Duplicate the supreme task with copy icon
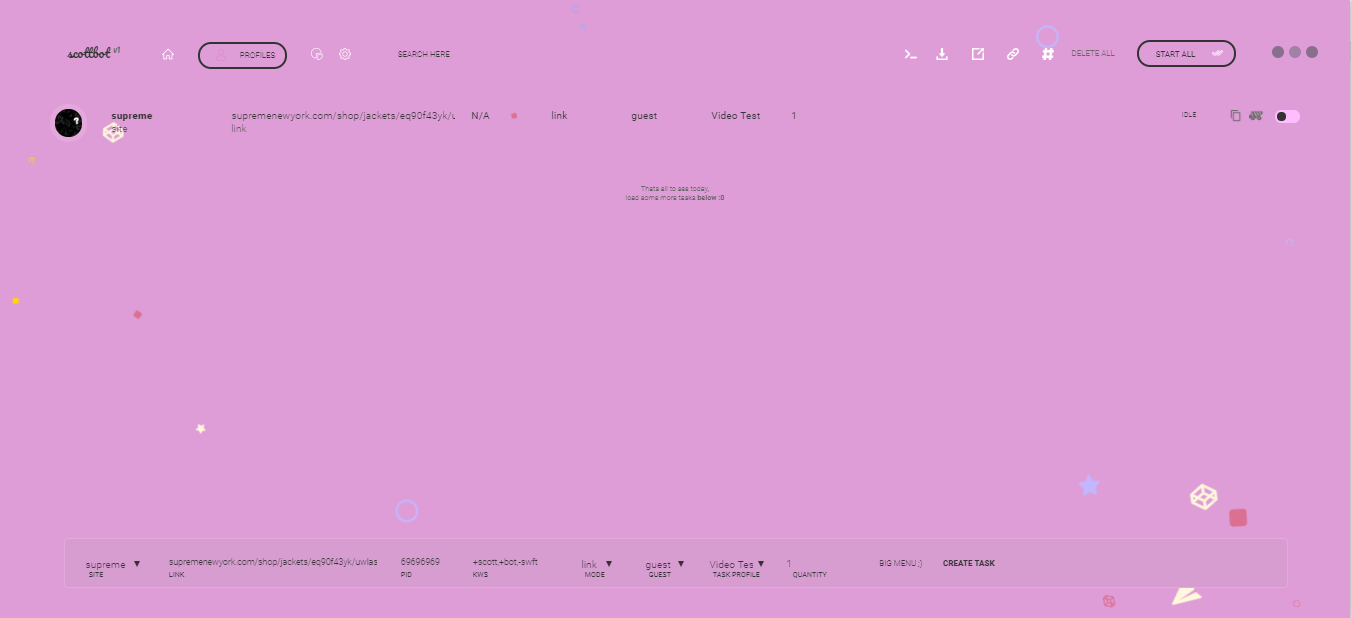The width and height of the screenshot is (1351, 618). tap(1235, 116)
